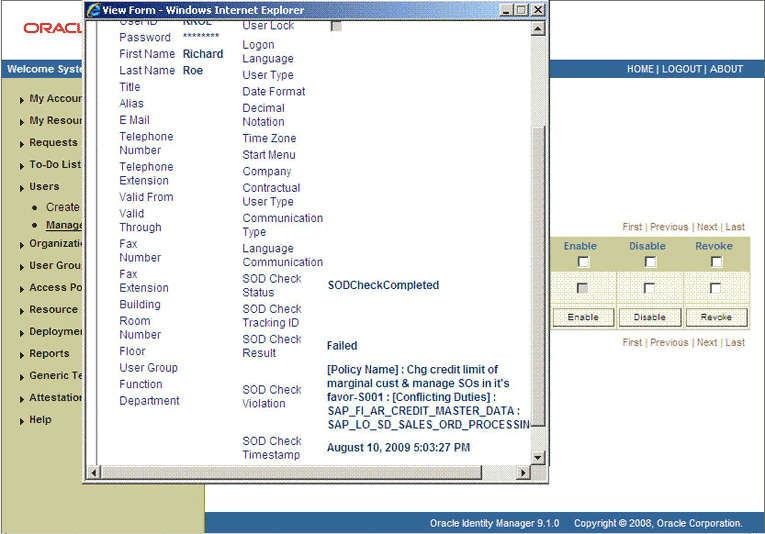This screenshot has width=765, height=534.
Task: Click horizontal scrollbar right arrow in View Form
Action: [x=523, y=472]
